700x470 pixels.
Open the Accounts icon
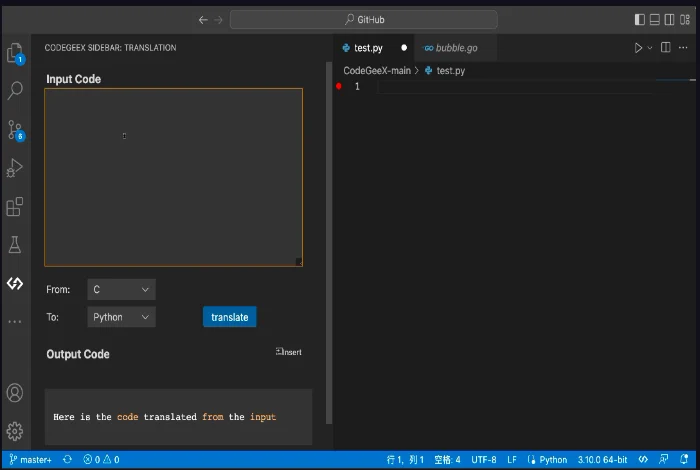point(15,393)
